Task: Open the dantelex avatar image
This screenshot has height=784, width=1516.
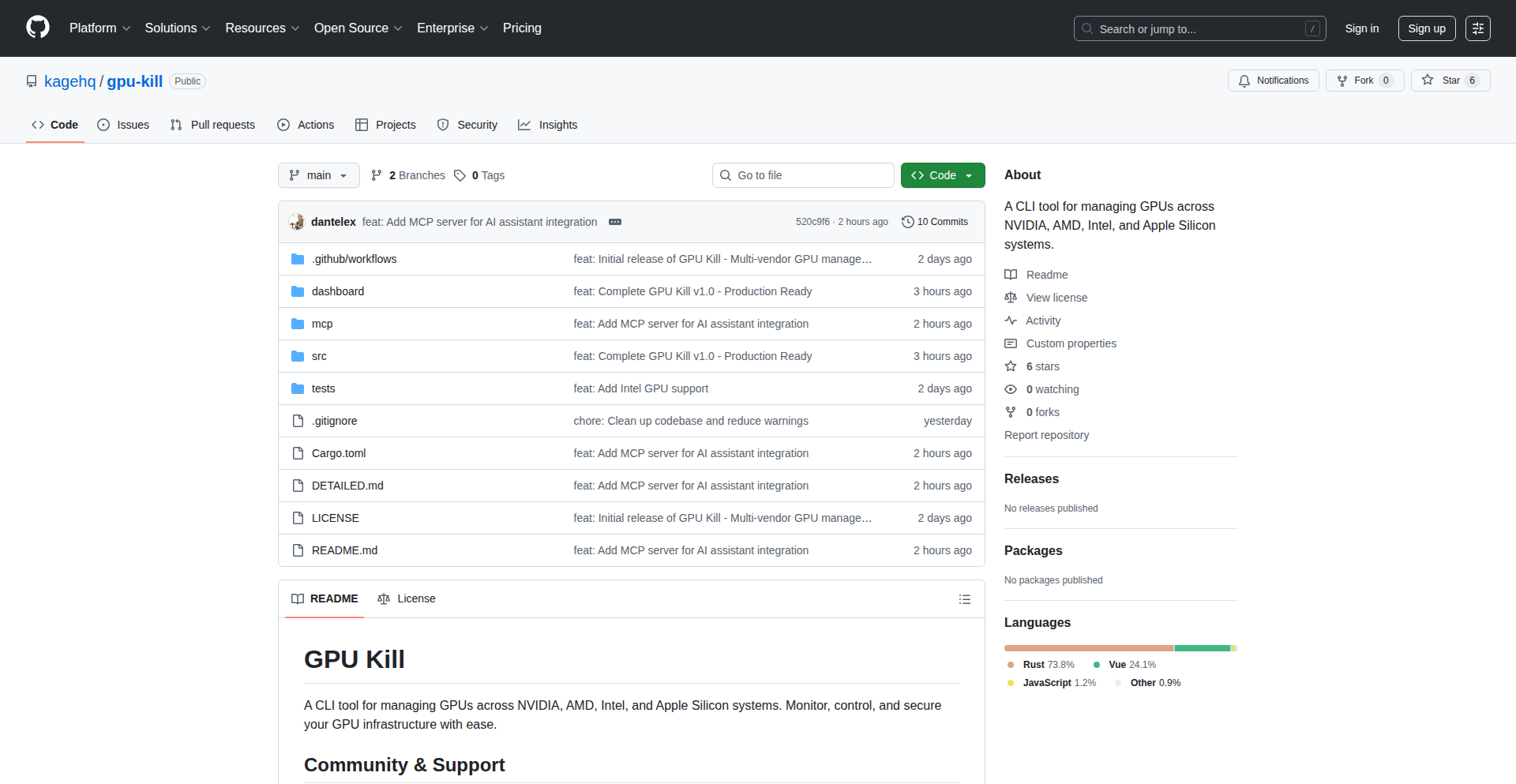Action: (x=297, y=222)
